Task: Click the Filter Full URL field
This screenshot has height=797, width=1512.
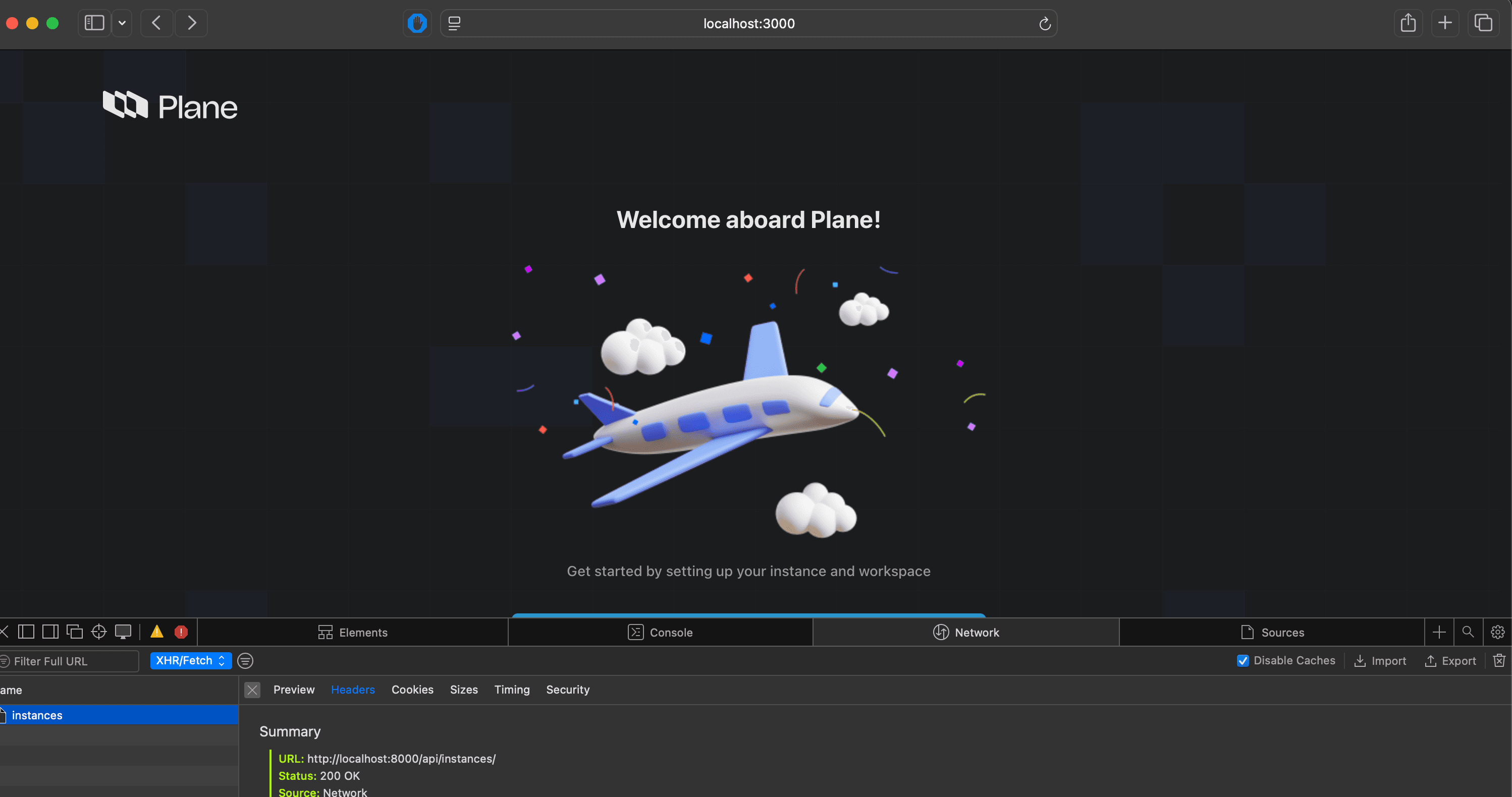Action: 69,661
